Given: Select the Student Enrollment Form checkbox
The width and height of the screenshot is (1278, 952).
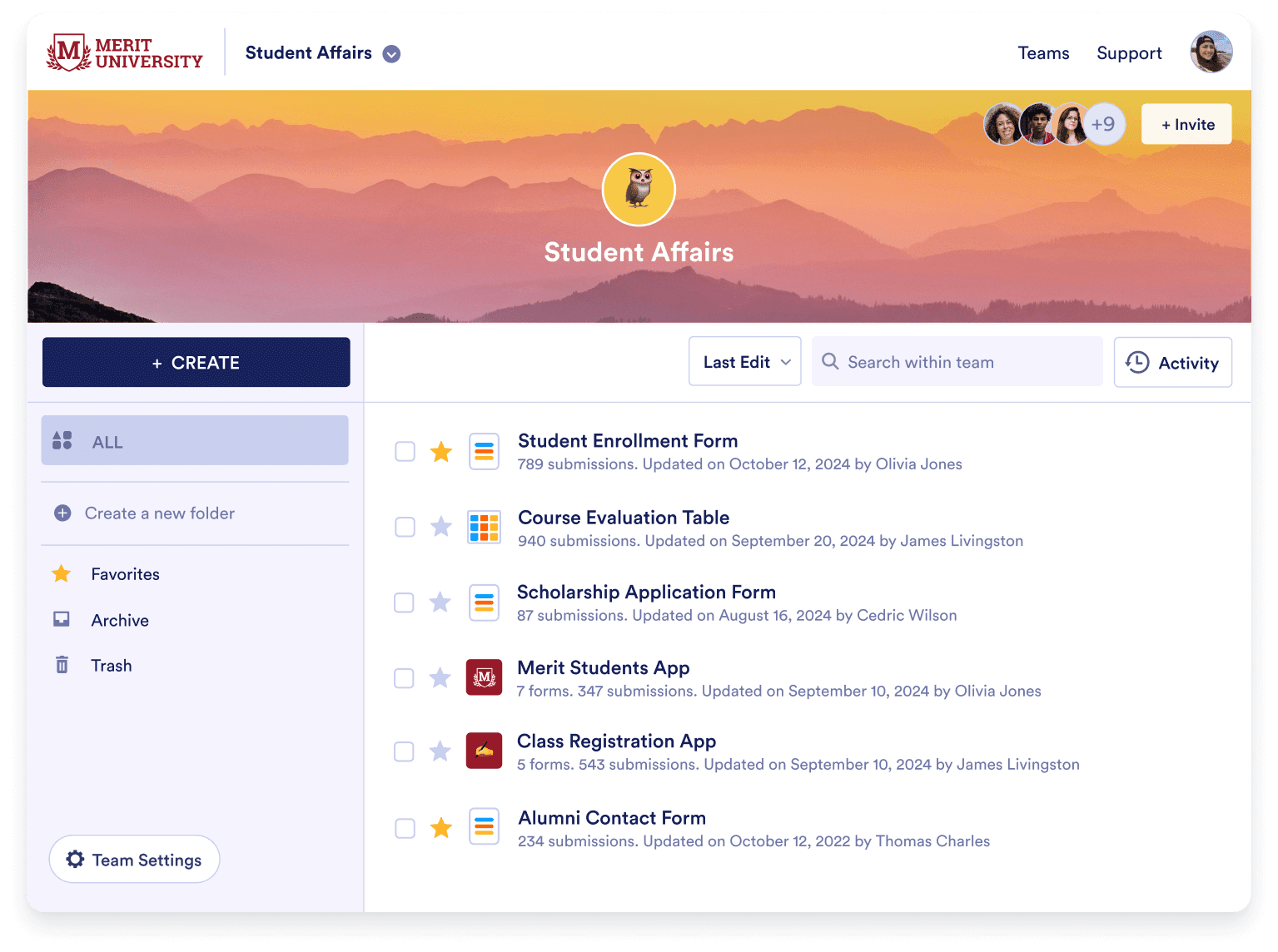Looking at the screenshot, I should pos(405,452).
